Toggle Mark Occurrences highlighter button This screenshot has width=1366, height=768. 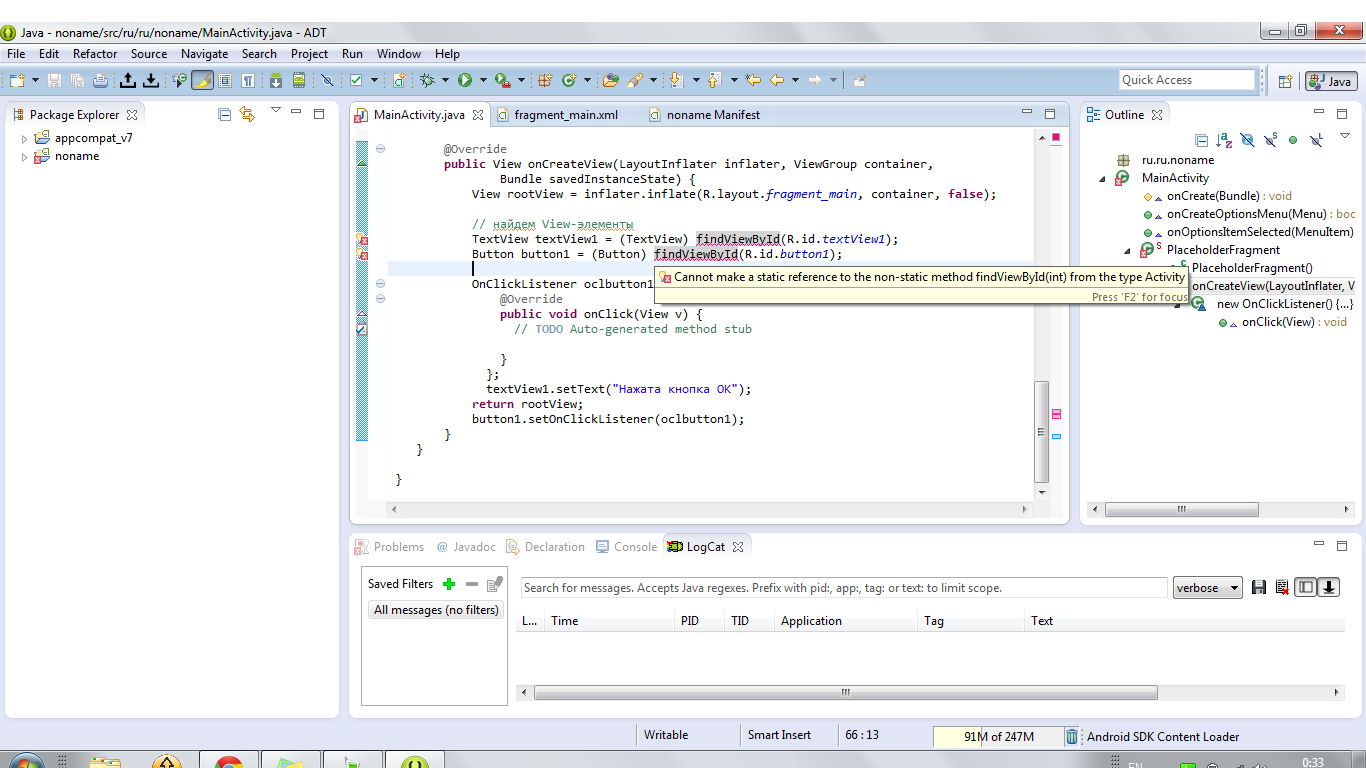click(x=203, y=80)
